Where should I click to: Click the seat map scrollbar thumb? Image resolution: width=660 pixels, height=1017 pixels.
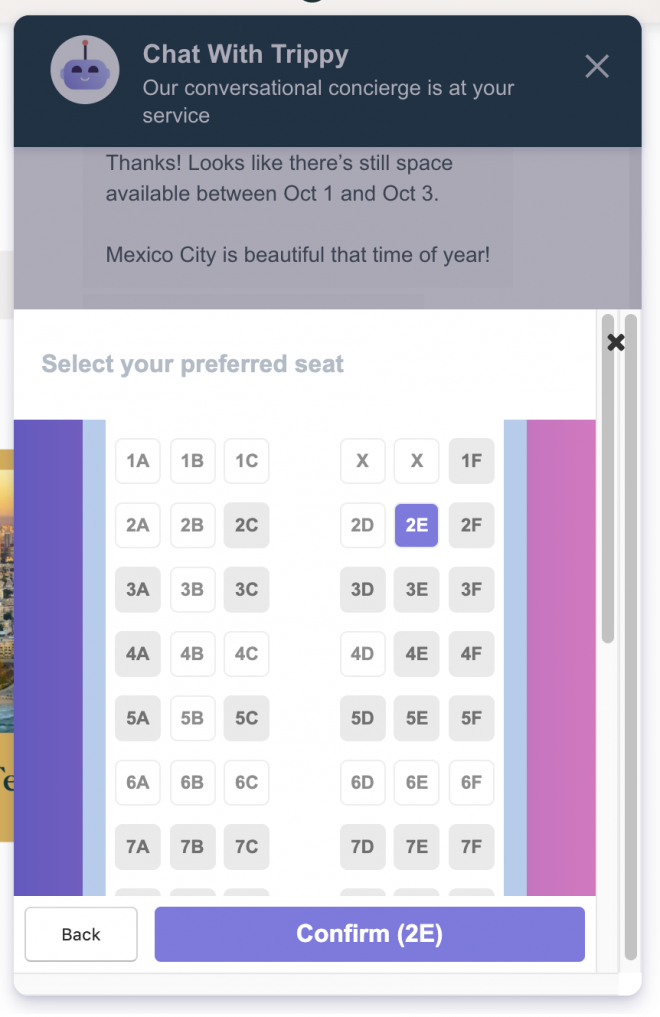click(607, 479)
